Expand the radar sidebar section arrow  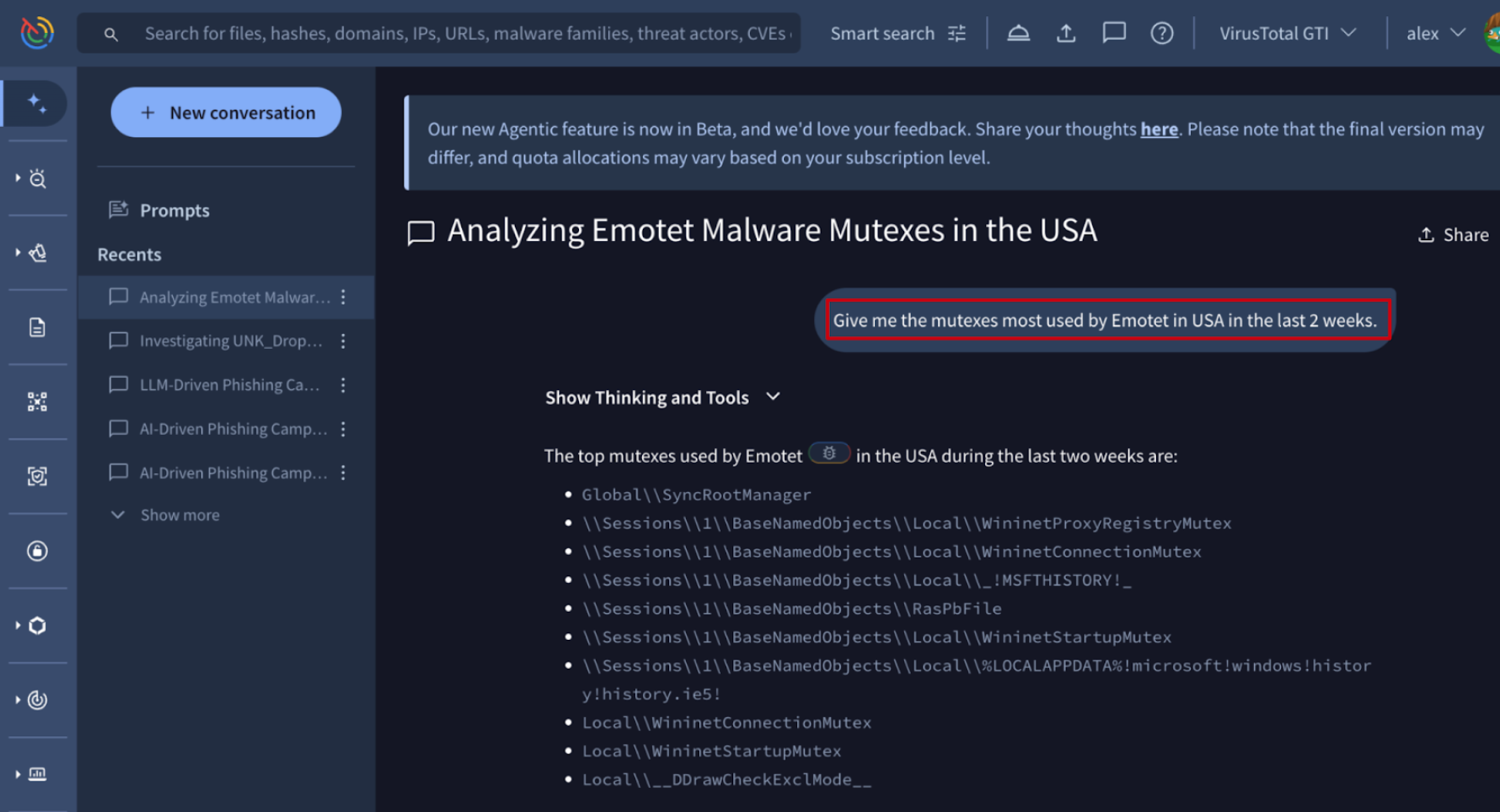(17, 700)
